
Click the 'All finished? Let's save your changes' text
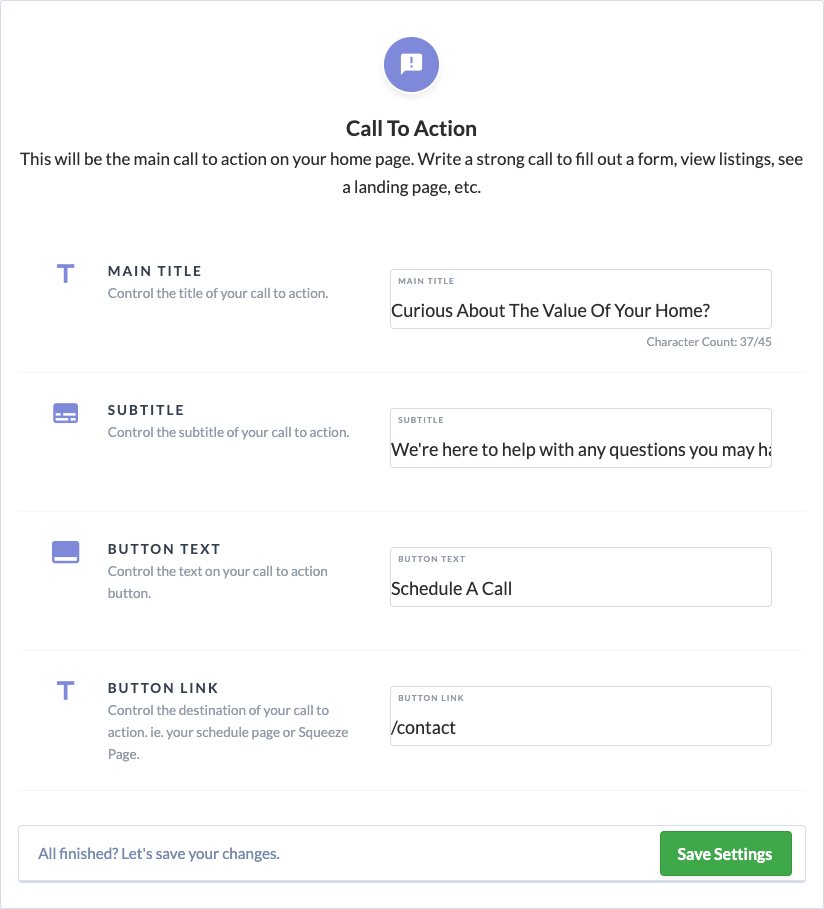point(159,854)
